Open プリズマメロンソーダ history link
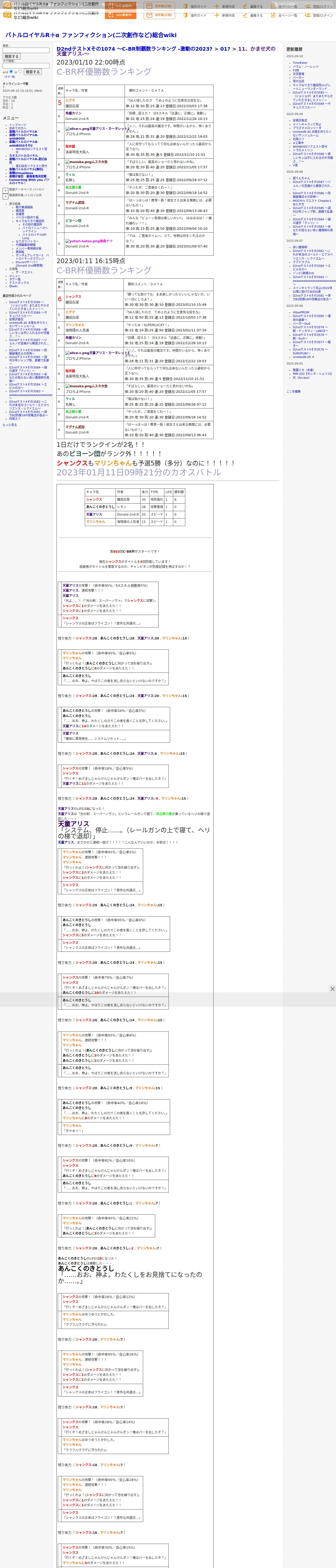Viewport: 336px width, 1568px height. (x=307, y=128)
